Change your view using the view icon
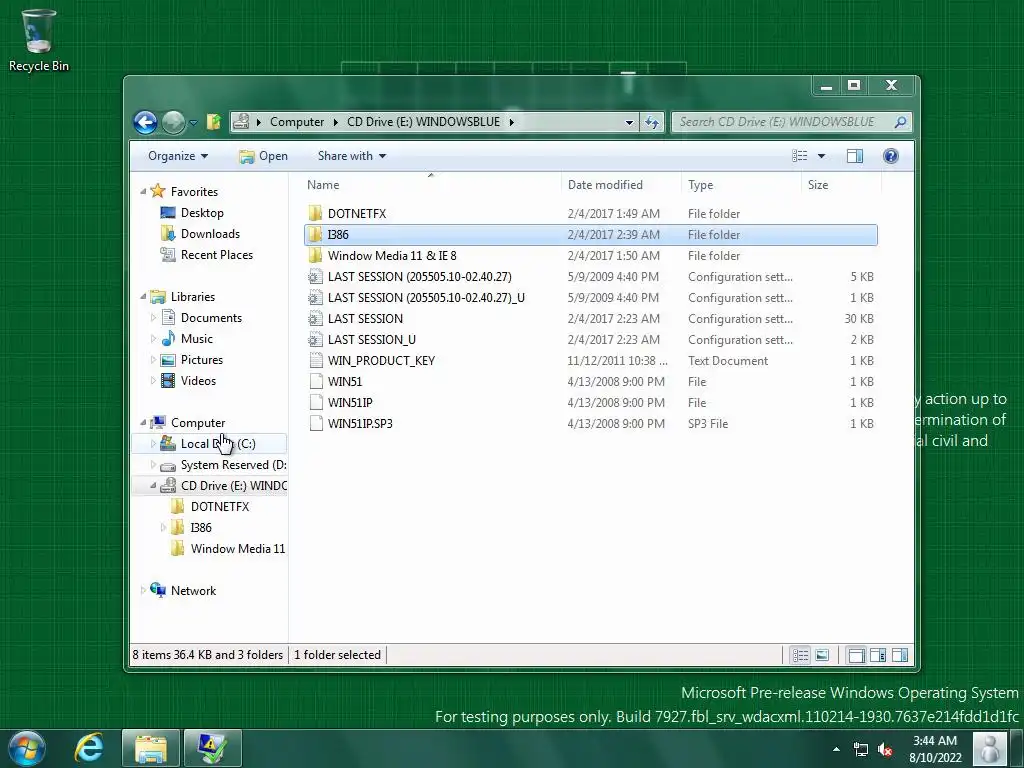Viewport: 1024px width, 768px height. tap(799, 156)
